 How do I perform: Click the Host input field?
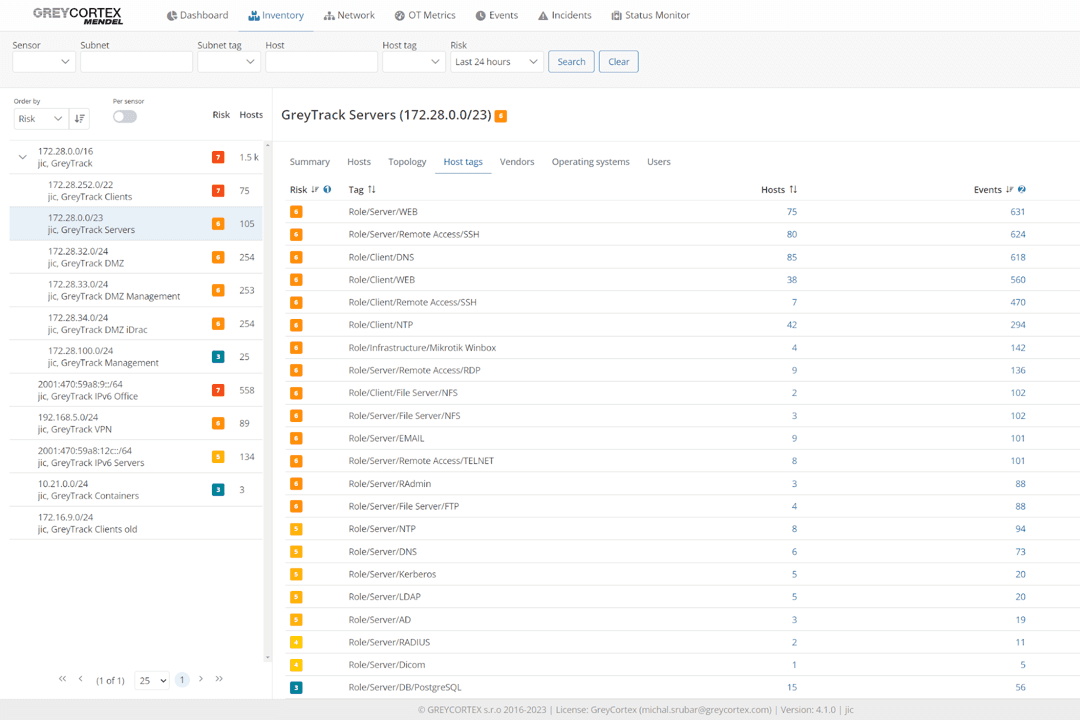click(x=322, y=61)
